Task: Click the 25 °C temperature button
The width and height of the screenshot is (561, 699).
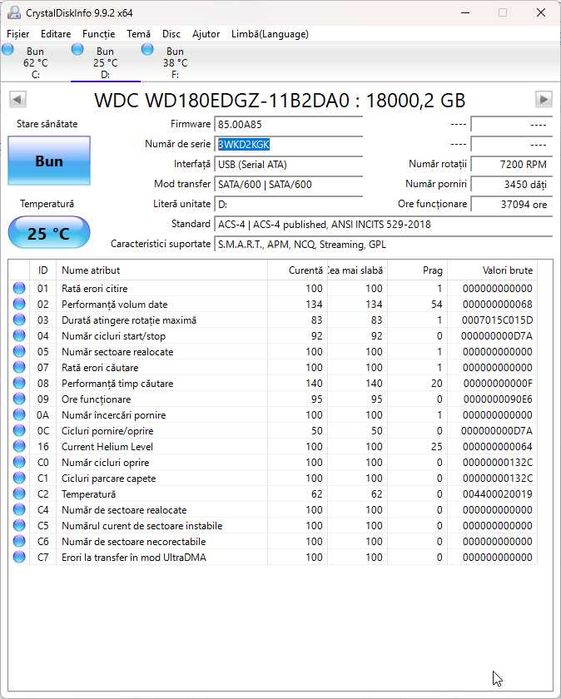Action: point(49,233)
